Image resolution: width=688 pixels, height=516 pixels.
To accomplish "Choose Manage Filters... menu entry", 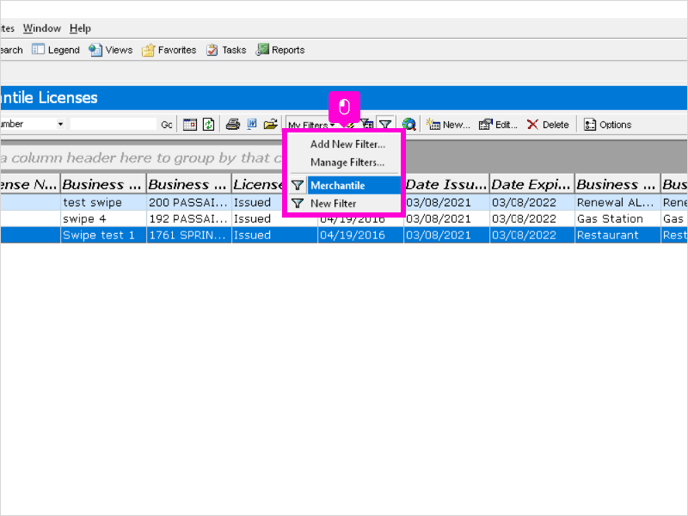I will 347,162.
